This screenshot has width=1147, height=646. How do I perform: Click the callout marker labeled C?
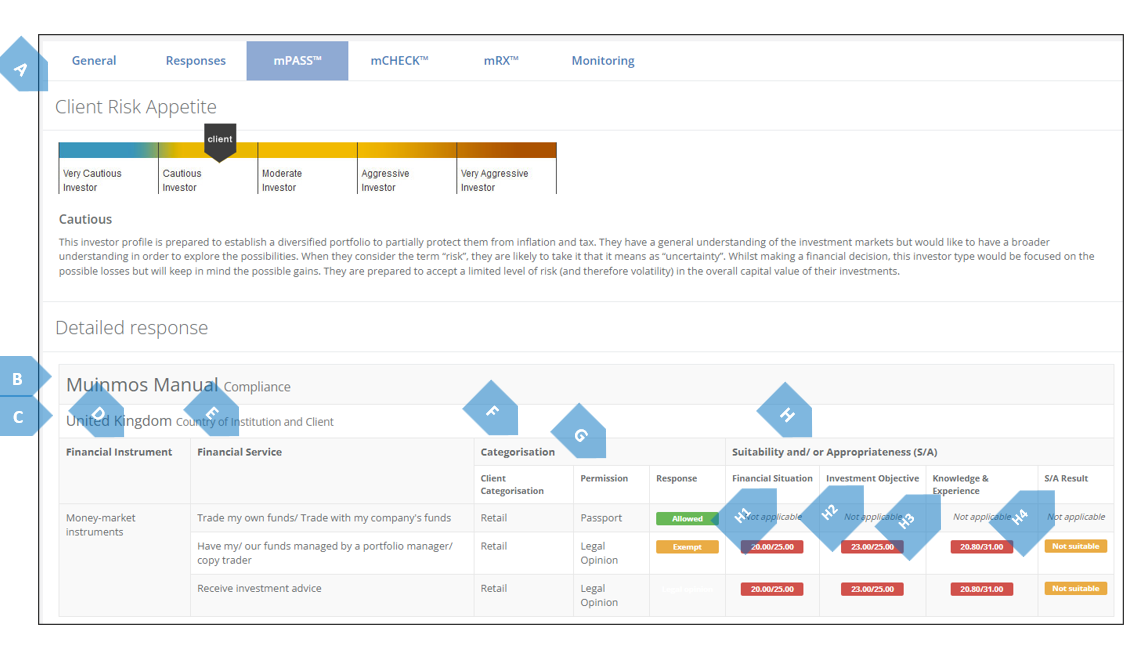[20, 417]
